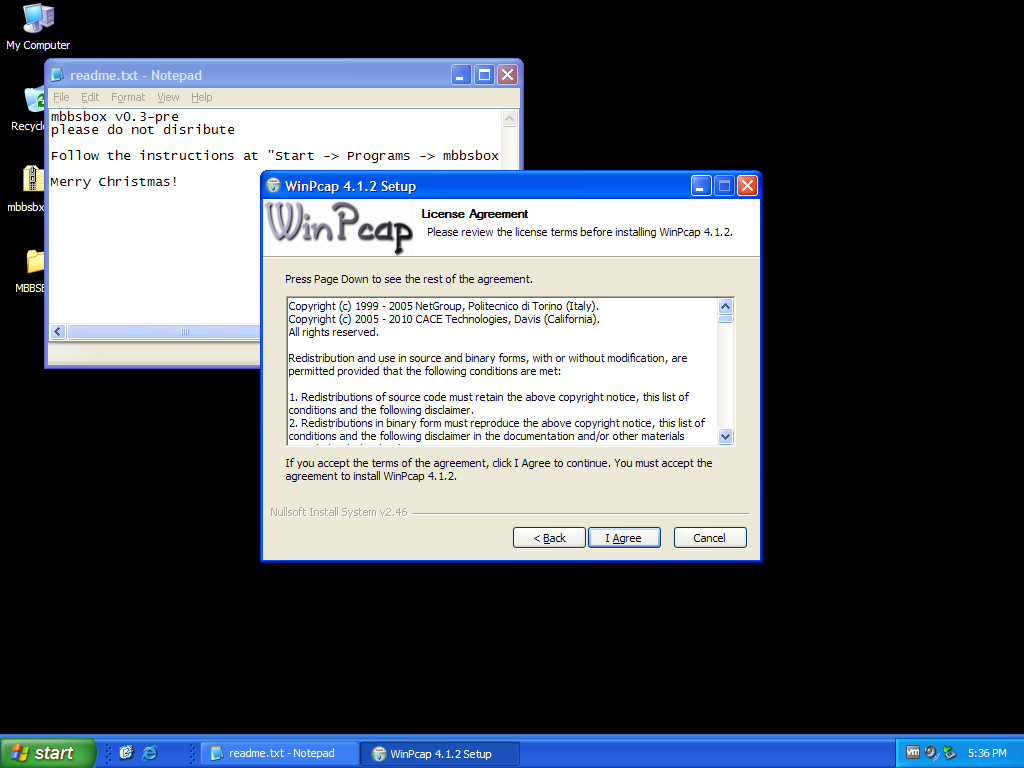Open the My Computer desktop icon

coord(38,20)
